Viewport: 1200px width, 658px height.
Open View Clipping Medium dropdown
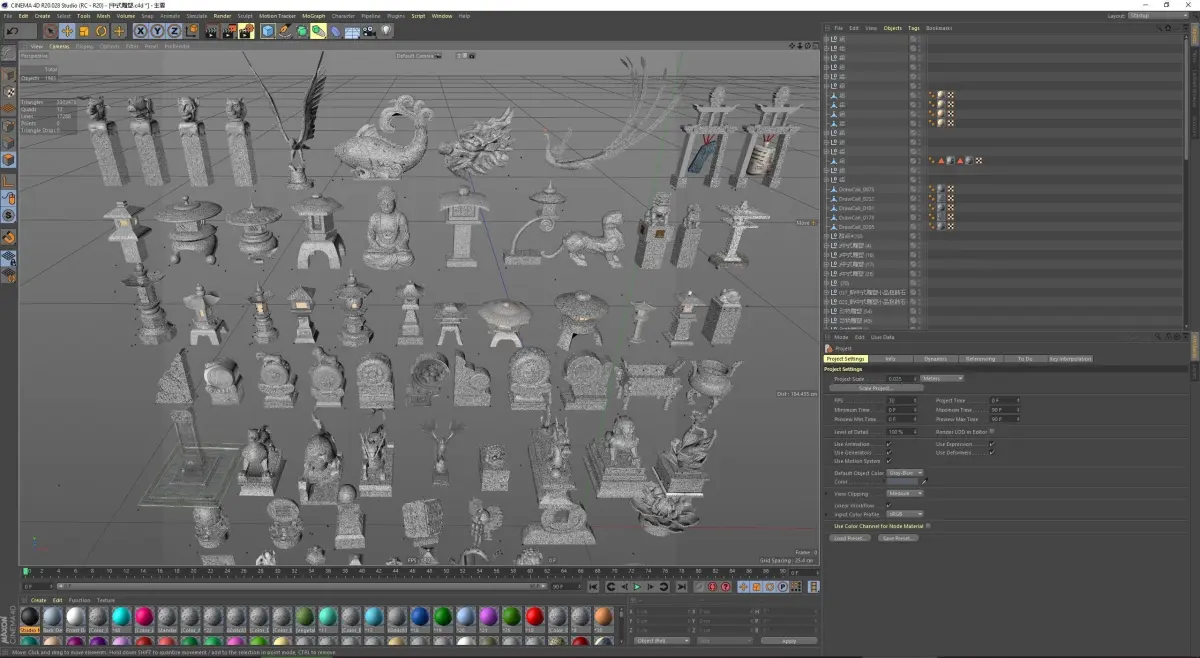coord(905,493)
